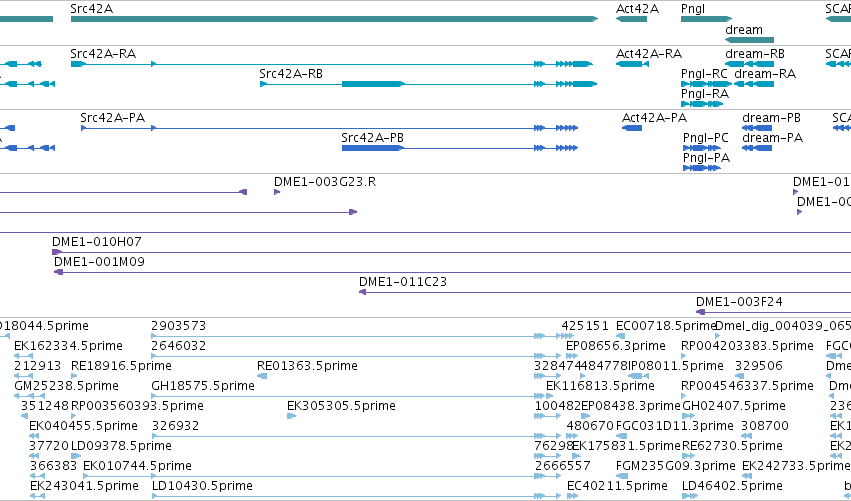Select the 212913 EST label
851x501 pixels.
point(37,366)
